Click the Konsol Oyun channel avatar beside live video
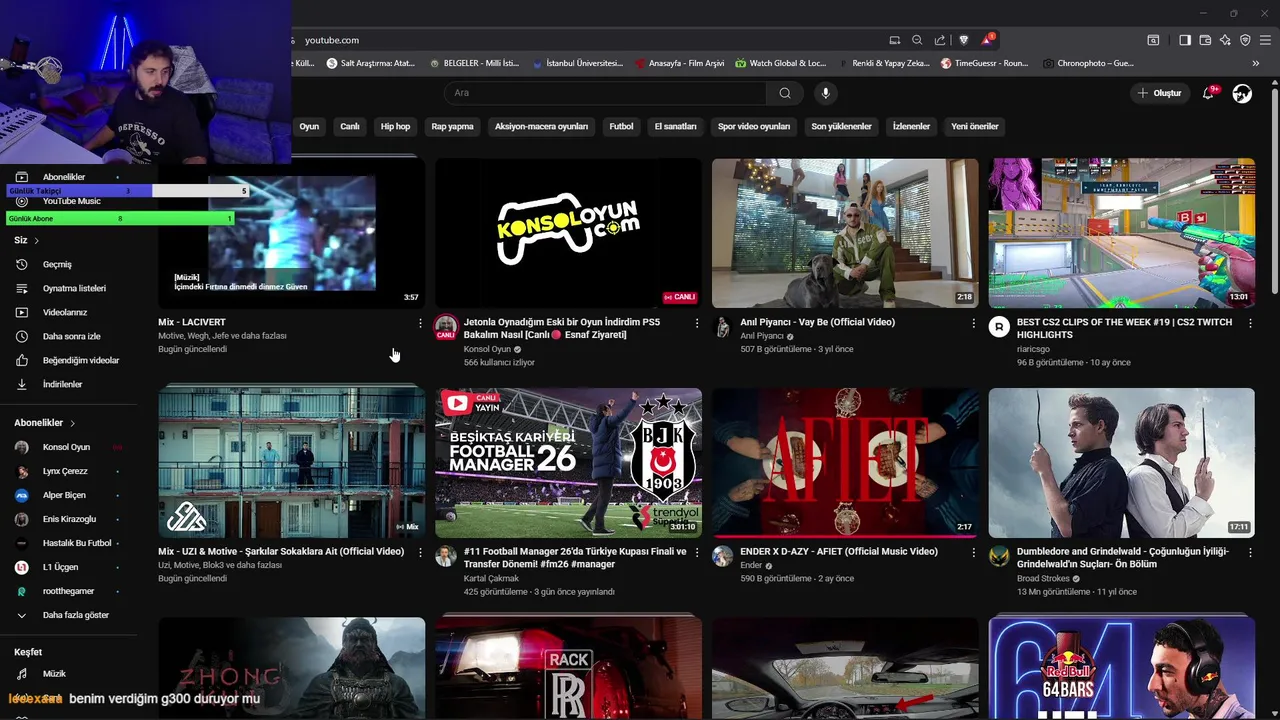The image size is (1280, 720). (x=446, y=328)
